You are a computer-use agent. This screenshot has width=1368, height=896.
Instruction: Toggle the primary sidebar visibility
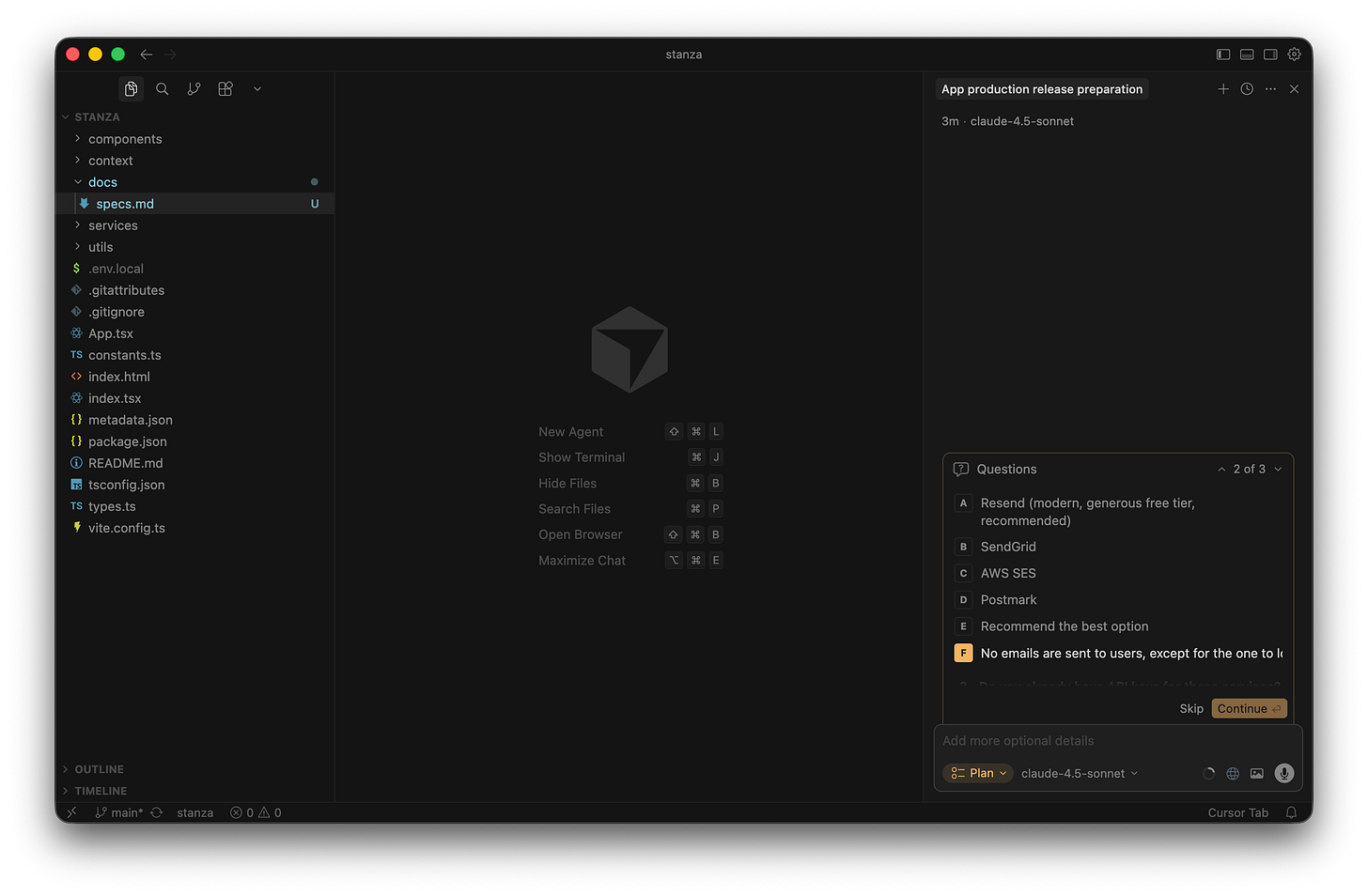point(1223,54)
